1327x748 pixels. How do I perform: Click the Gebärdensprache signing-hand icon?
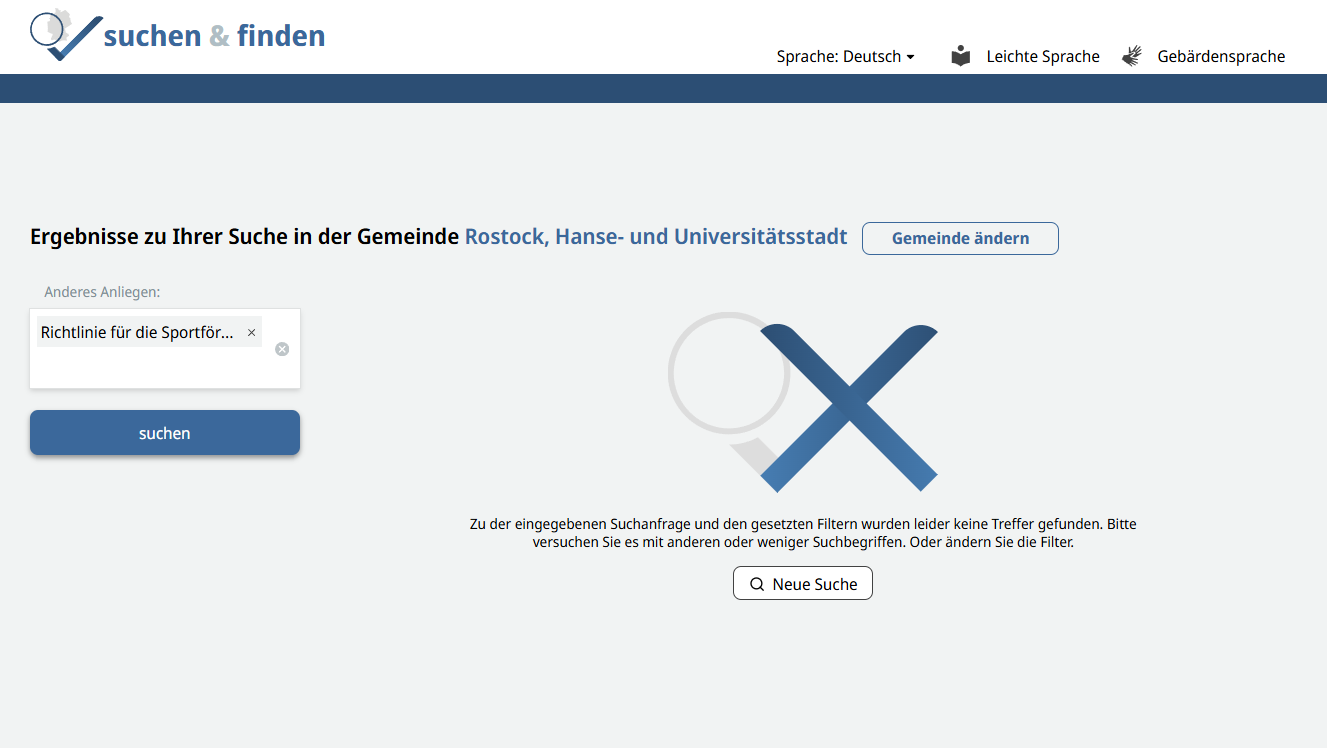click(x=1131, y=56)
